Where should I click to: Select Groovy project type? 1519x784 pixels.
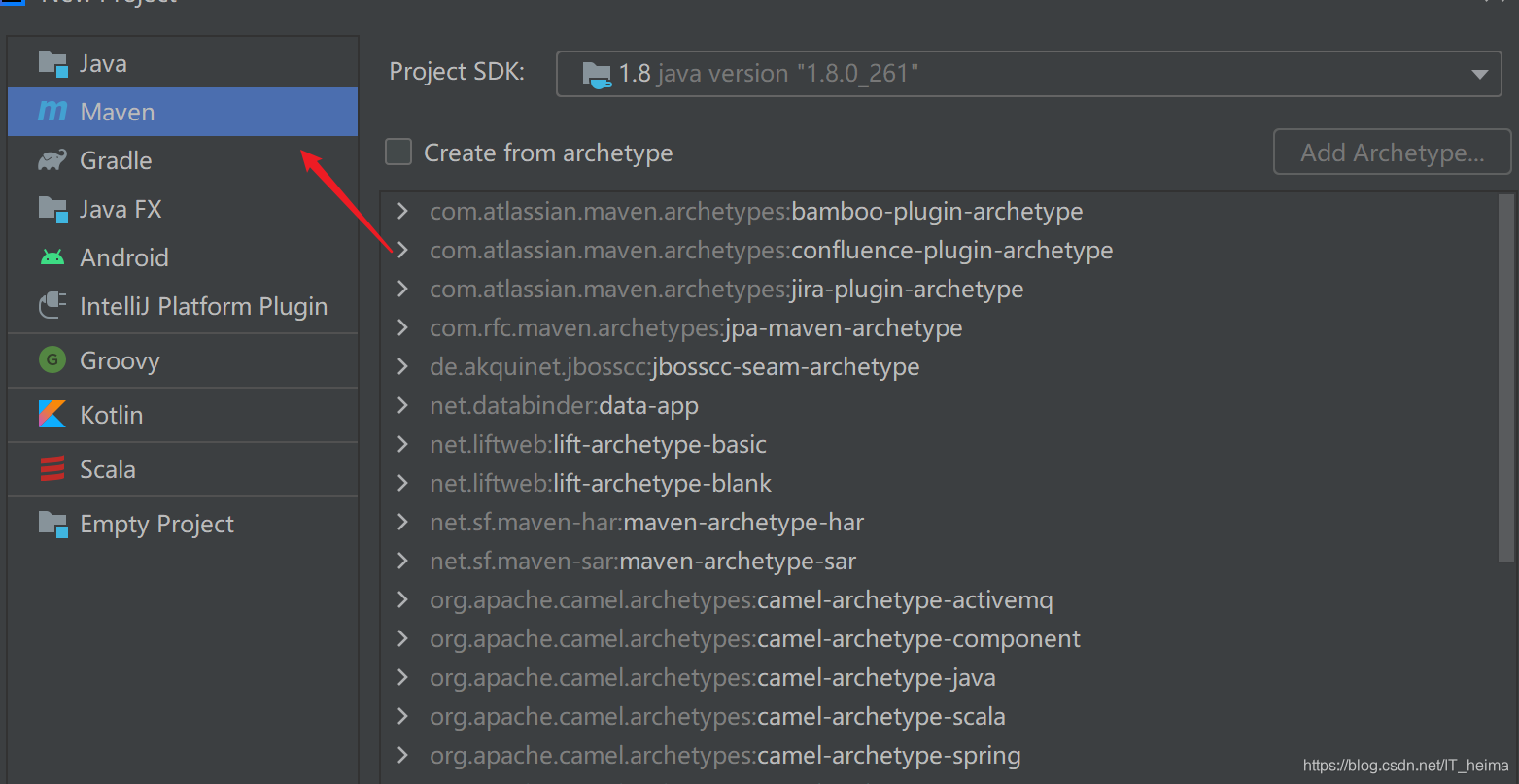click(x=183, y=360)
